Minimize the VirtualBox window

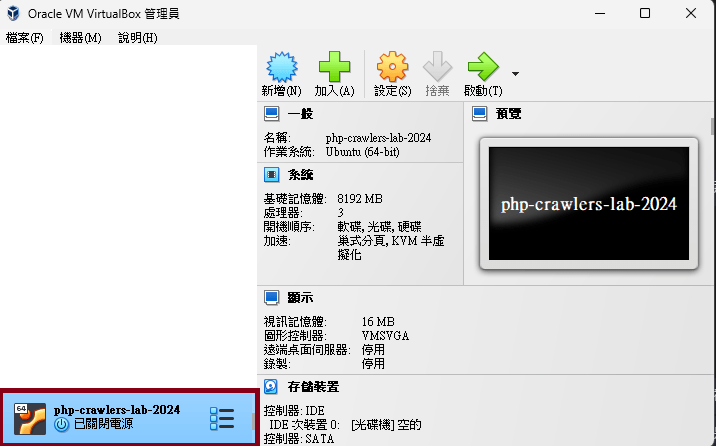[x=600, y=13]
